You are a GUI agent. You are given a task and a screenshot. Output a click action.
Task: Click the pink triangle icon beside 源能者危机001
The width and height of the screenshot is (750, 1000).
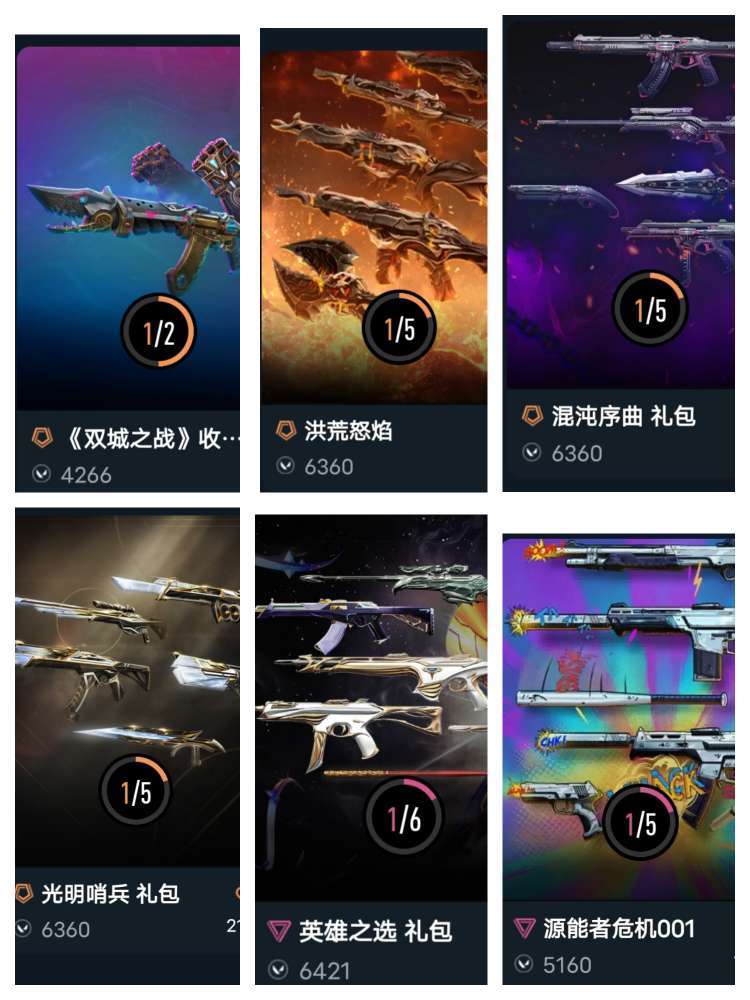point(524,927)
